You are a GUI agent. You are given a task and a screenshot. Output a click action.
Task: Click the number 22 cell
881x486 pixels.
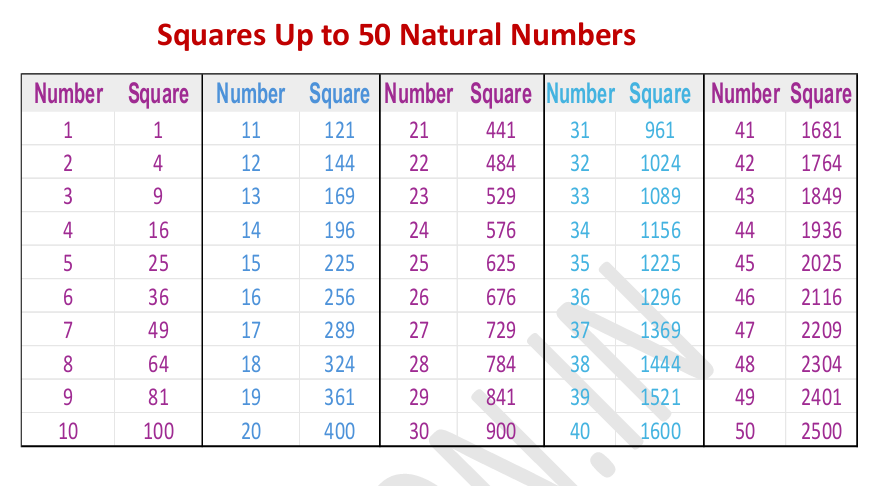[419, 163]
